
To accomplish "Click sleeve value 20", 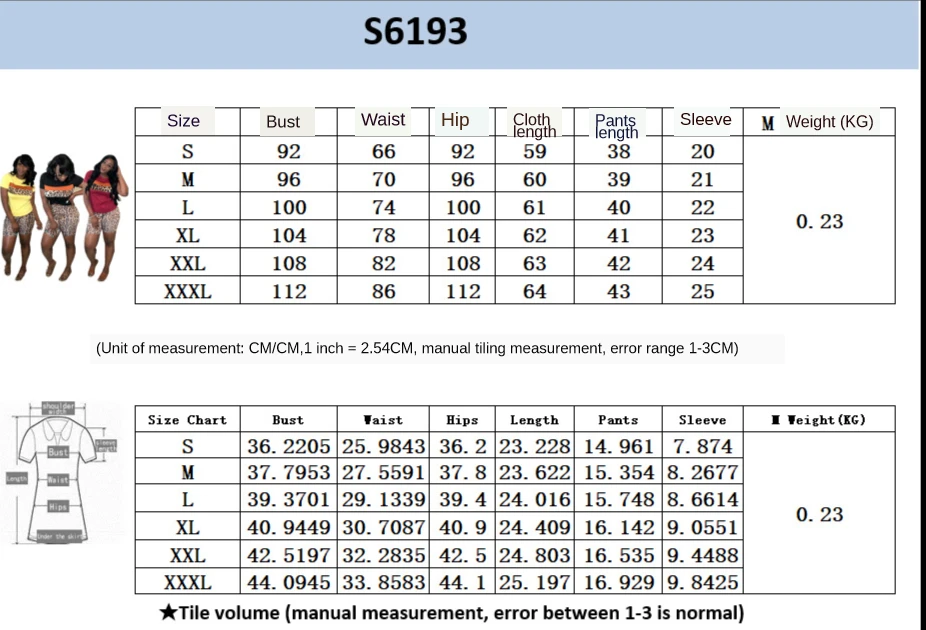I will tap(702, 151).
